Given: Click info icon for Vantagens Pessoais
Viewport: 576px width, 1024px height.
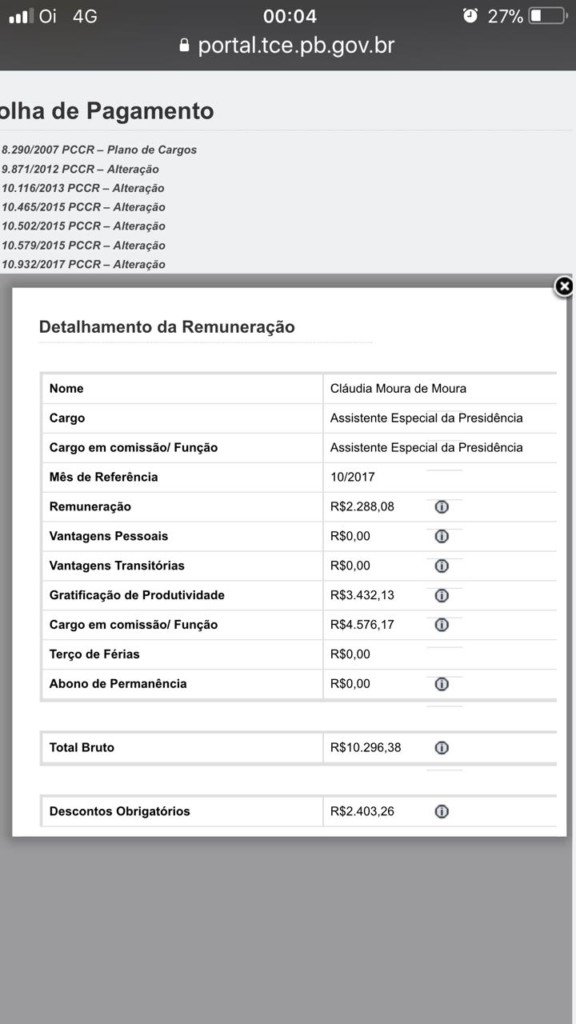Looking at the screenshot, I should pos(441,536).
